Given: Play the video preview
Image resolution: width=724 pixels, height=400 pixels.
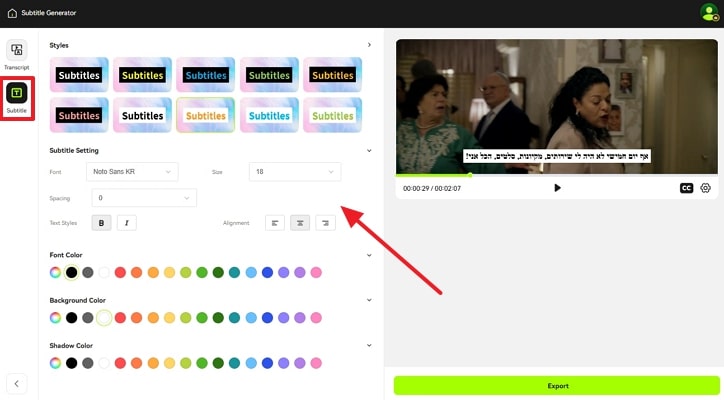Looking at the screenshot, I should click(x=557, y=188).
